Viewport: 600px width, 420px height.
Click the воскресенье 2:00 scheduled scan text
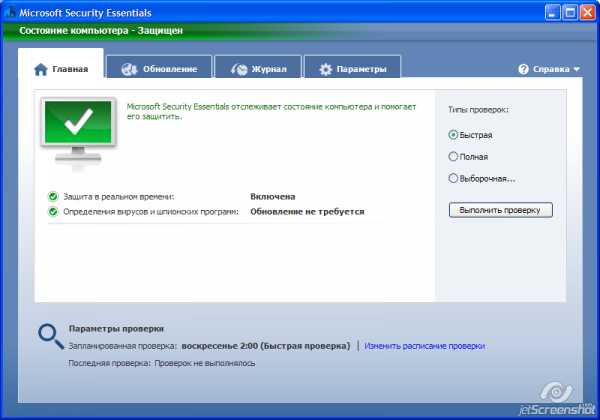tap(266, 346)
